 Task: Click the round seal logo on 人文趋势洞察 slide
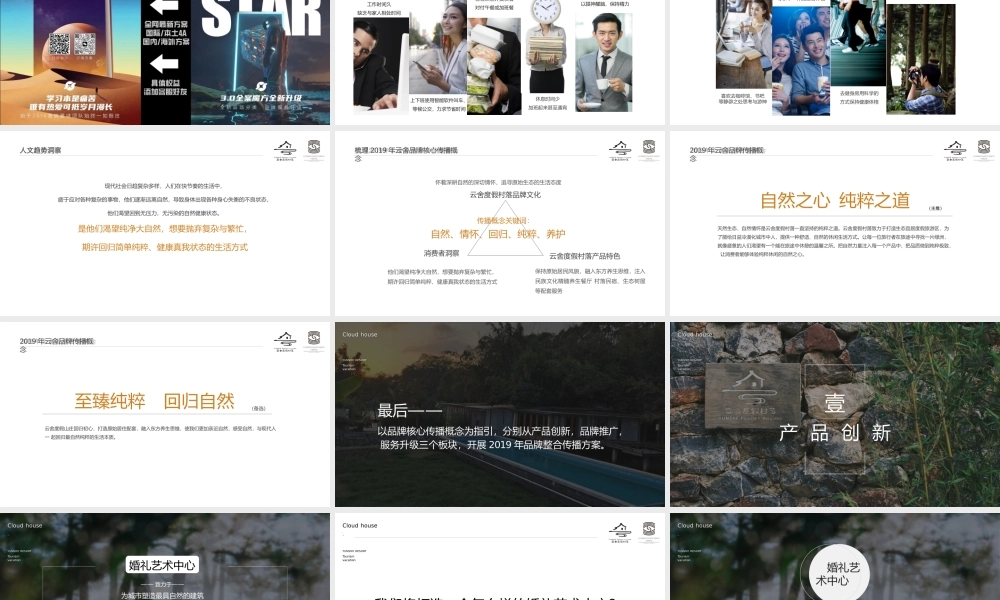point(314,149)
